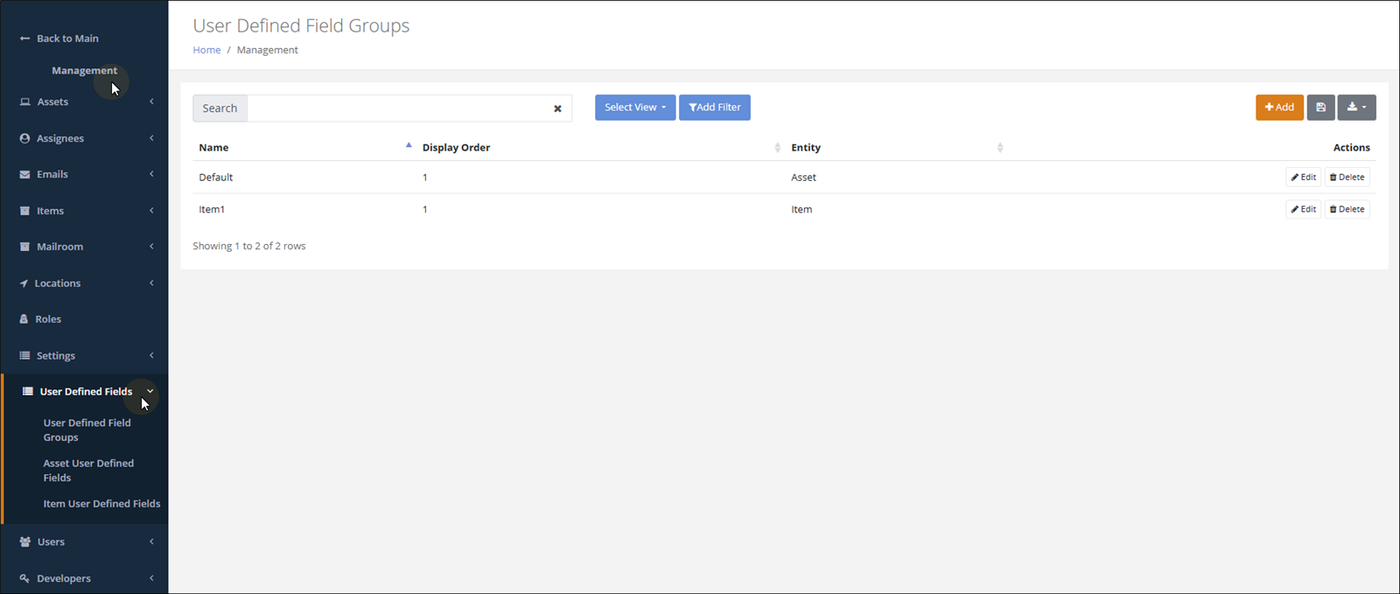This screenshot has height=594, width=1400.
Task: Expand the Items menu chevron
Action: (x=152, y=211)
